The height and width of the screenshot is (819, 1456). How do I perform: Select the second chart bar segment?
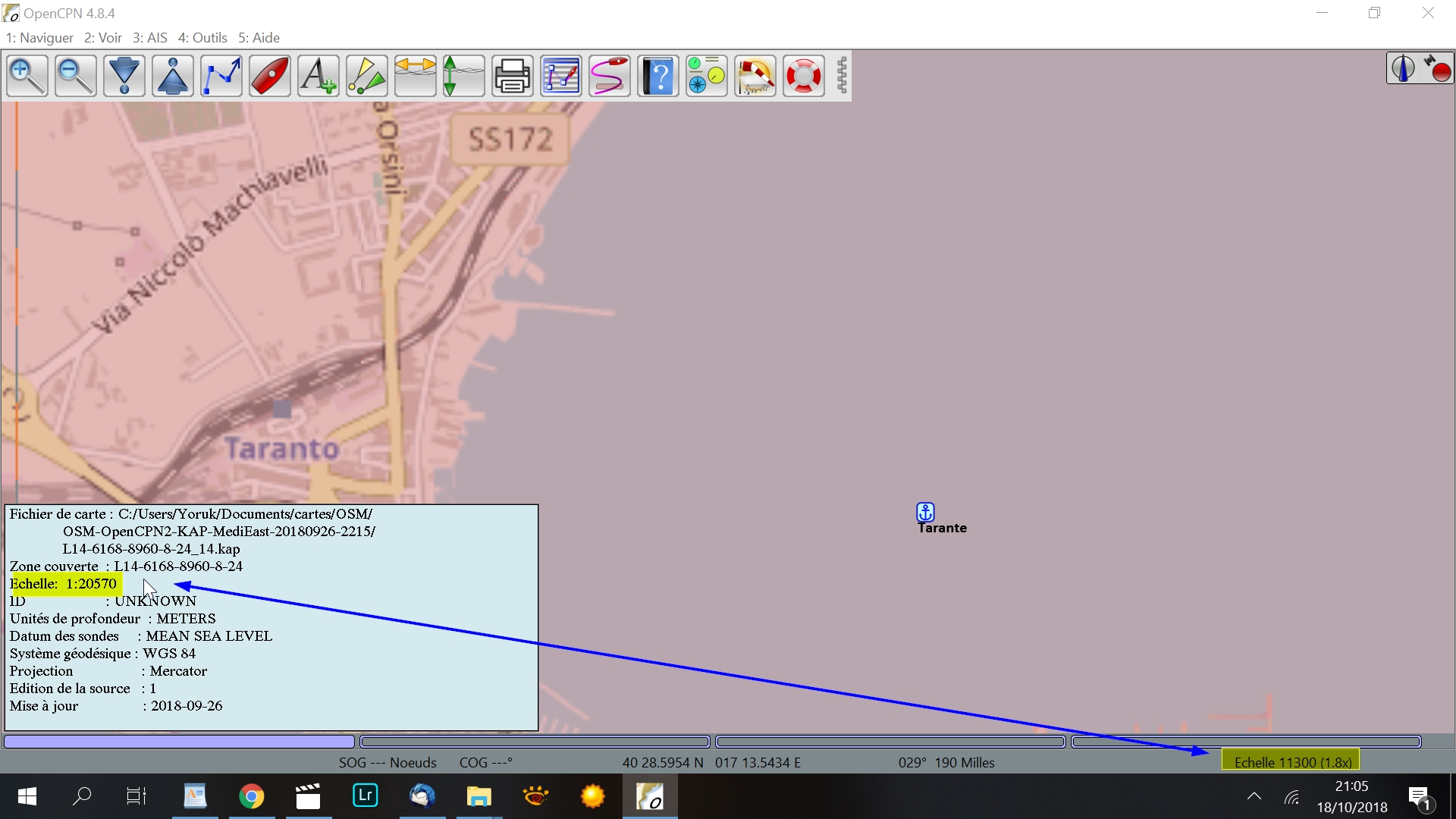[535, 742]
